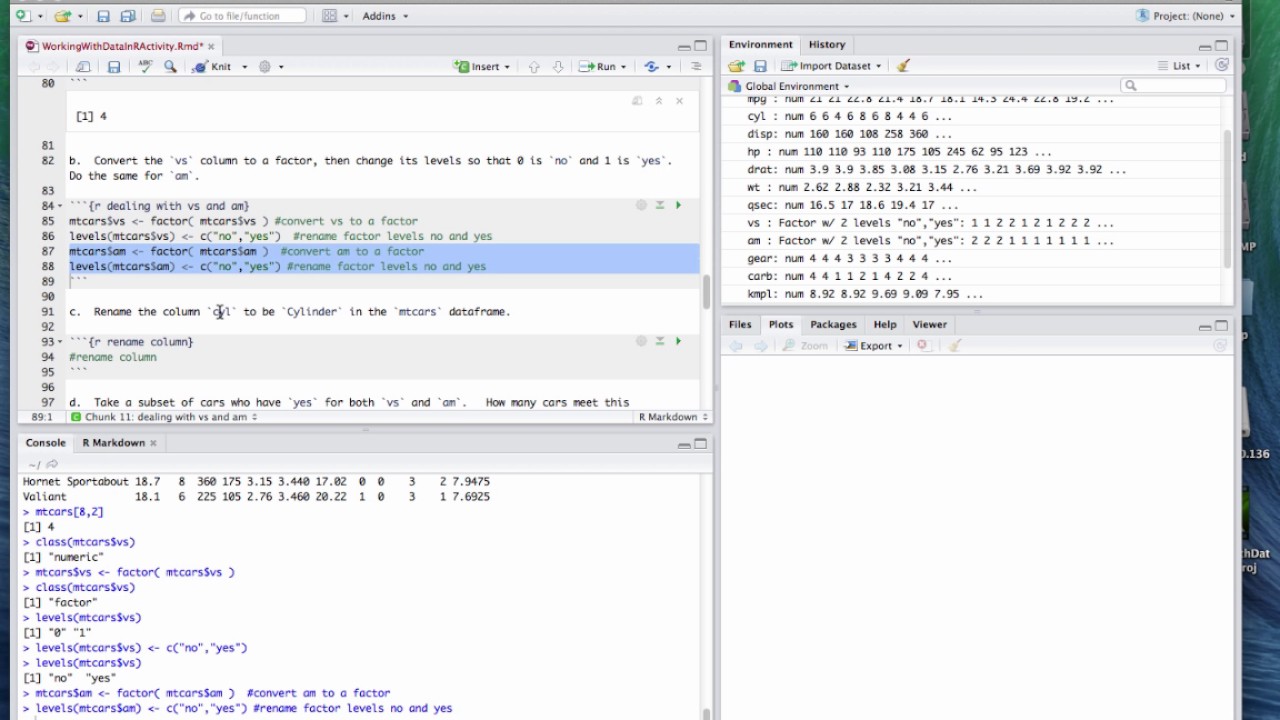This screenshot has height=720, width=1280.
Task: Click the Environment search box
Action: click(1173, 86)
